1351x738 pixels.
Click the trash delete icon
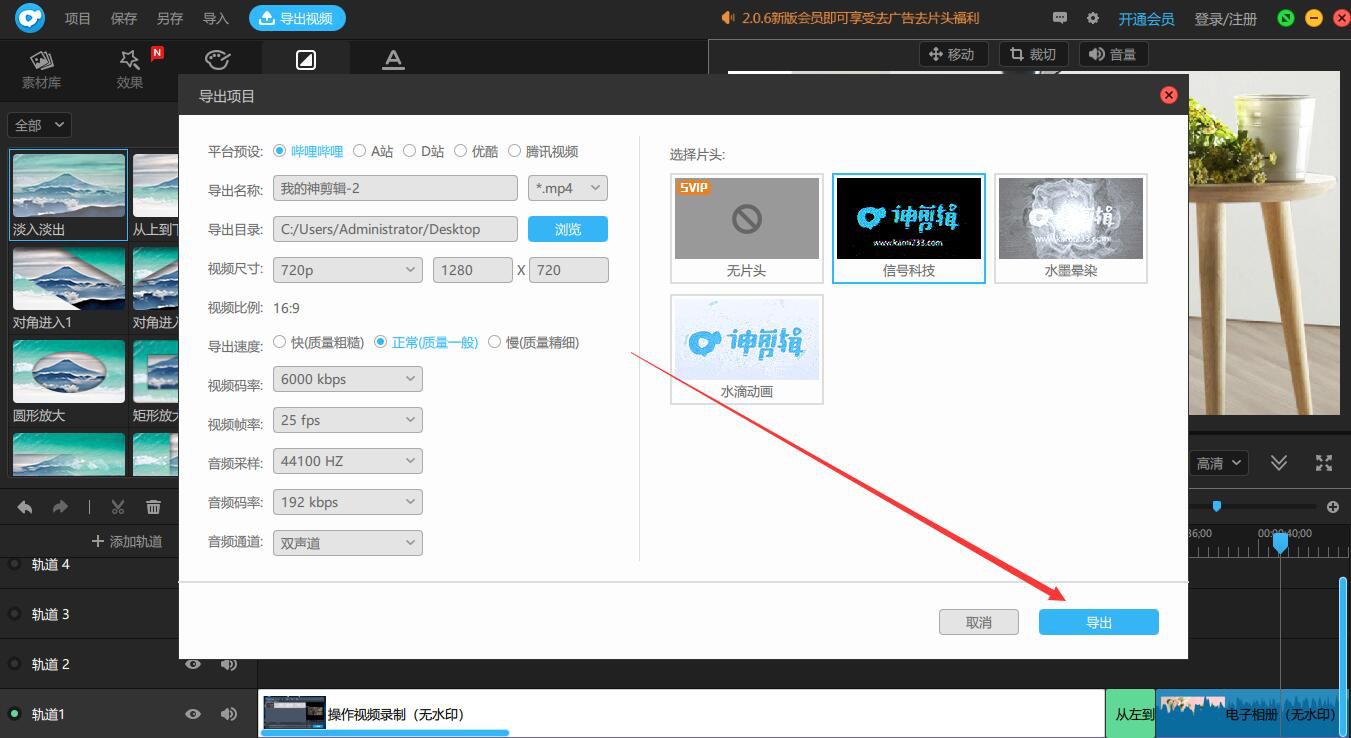[153, 507]
